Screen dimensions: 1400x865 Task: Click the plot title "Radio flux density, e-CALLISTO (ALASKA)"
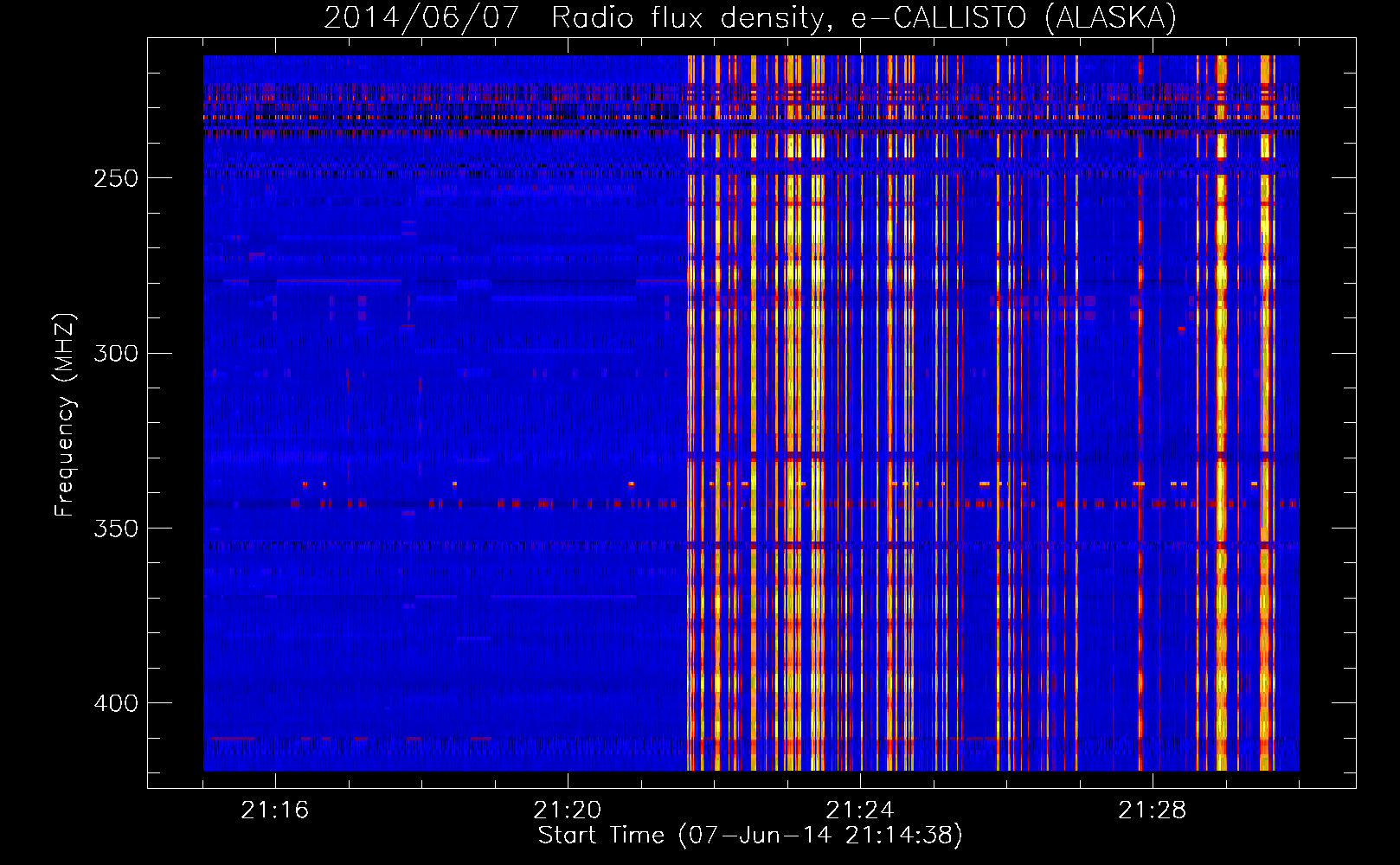click(864, 17)
